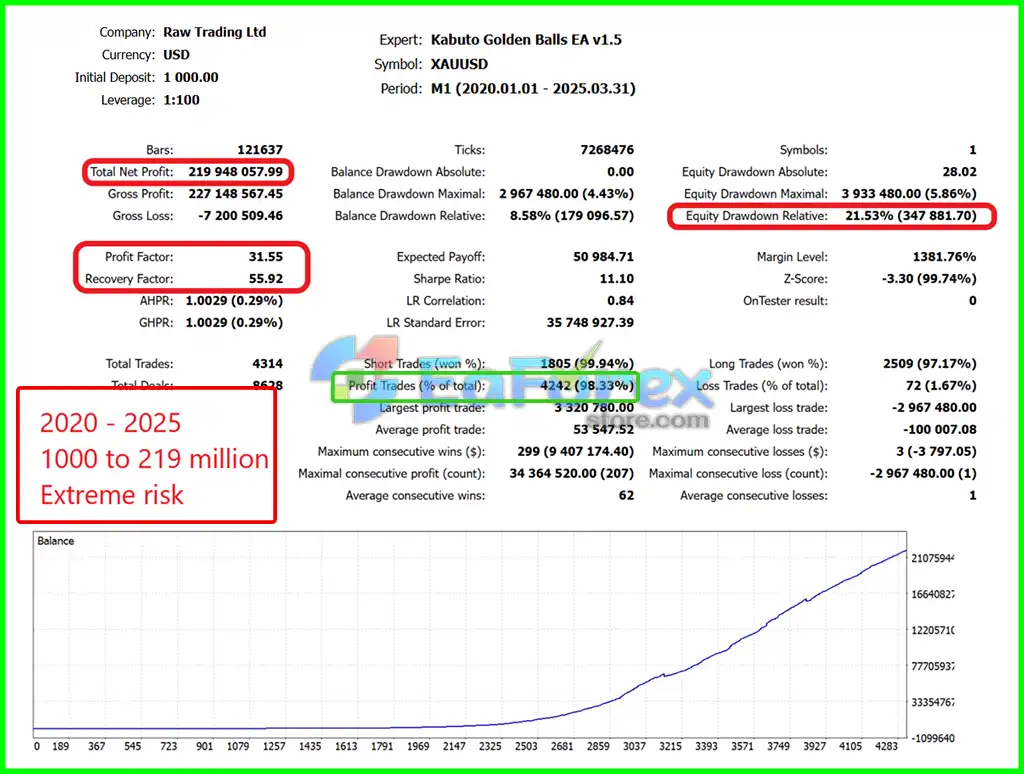Click long trades value "2509 (97.17%)"
Viewport: 1024px width, 774px height.
click(x=930, y=364)
